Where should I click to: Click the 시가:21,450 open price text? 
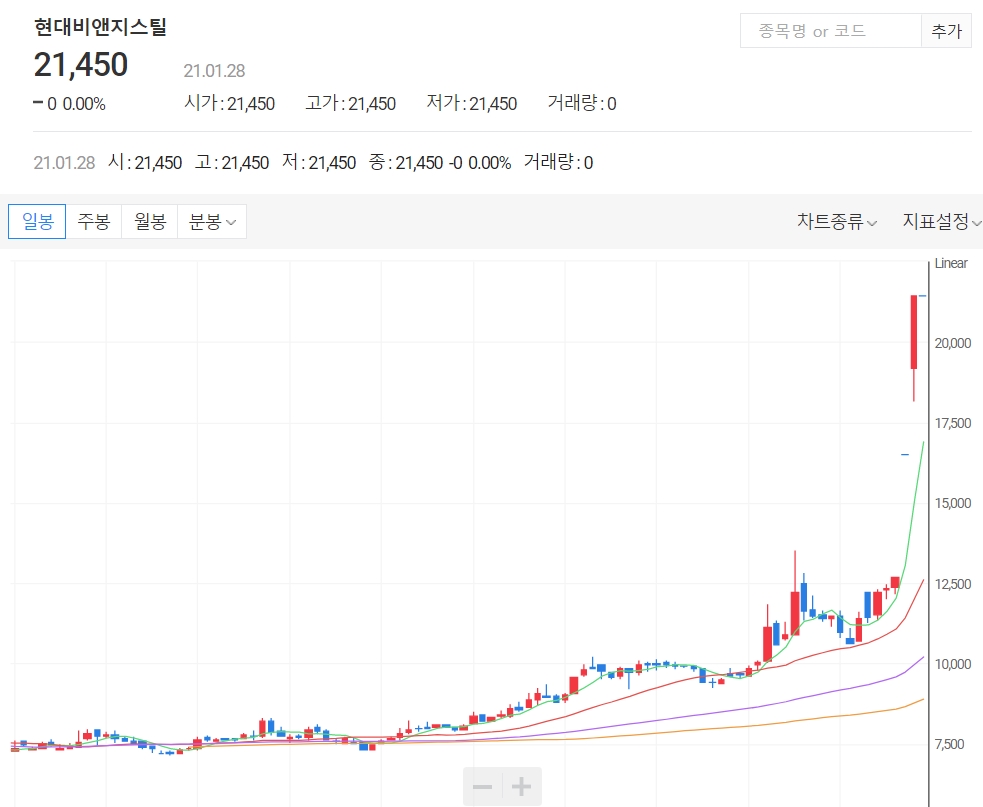point(229,103)
